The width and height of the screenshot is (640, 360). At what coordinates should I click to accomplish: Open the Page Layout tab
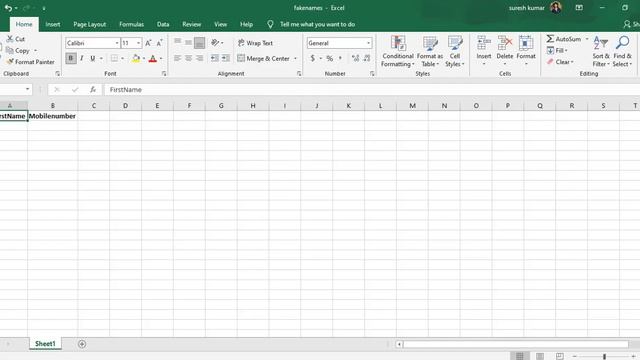89,24
